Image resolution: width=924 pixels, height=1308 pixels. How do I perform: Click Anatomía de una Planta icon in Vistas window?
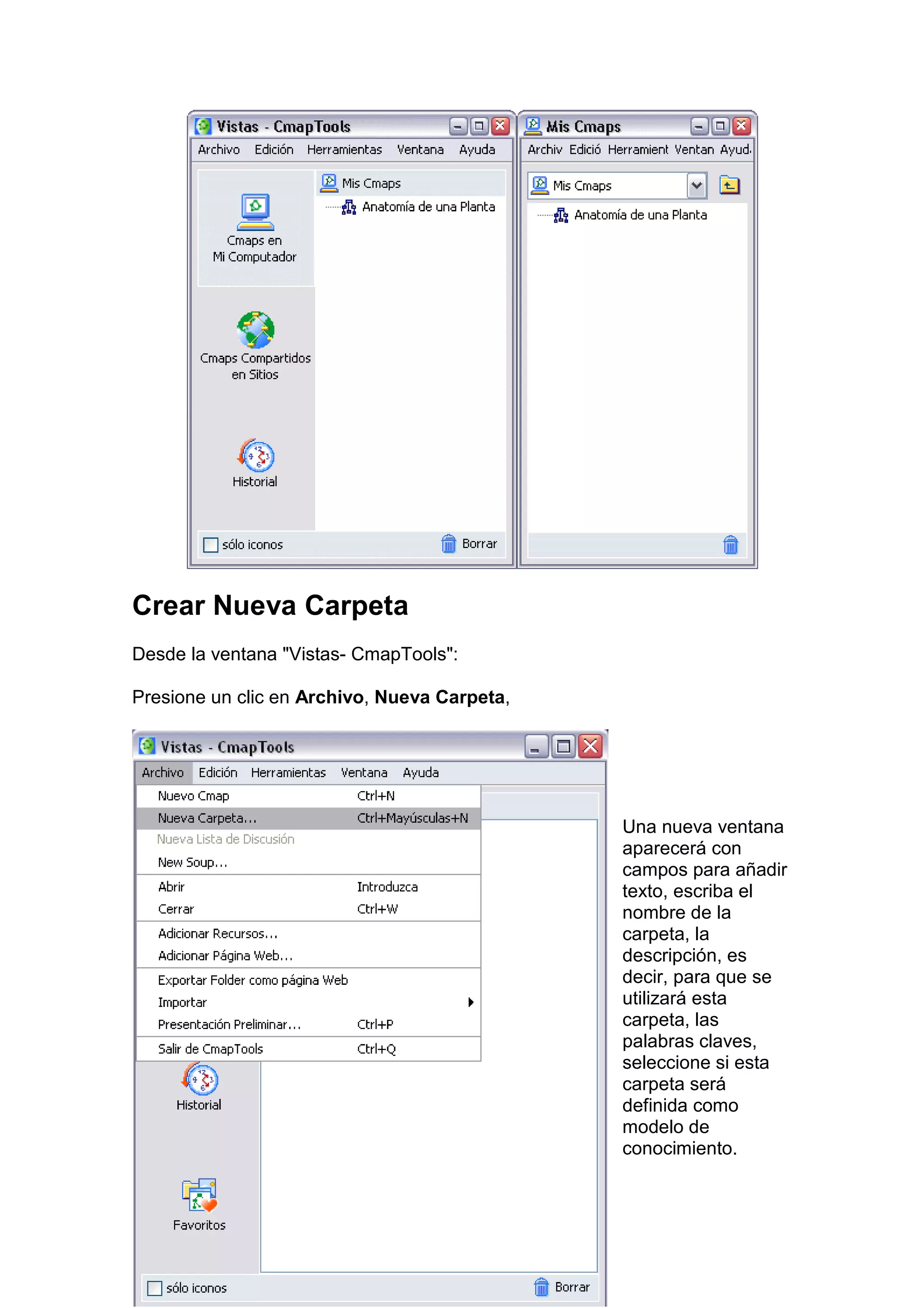[348, 207]
